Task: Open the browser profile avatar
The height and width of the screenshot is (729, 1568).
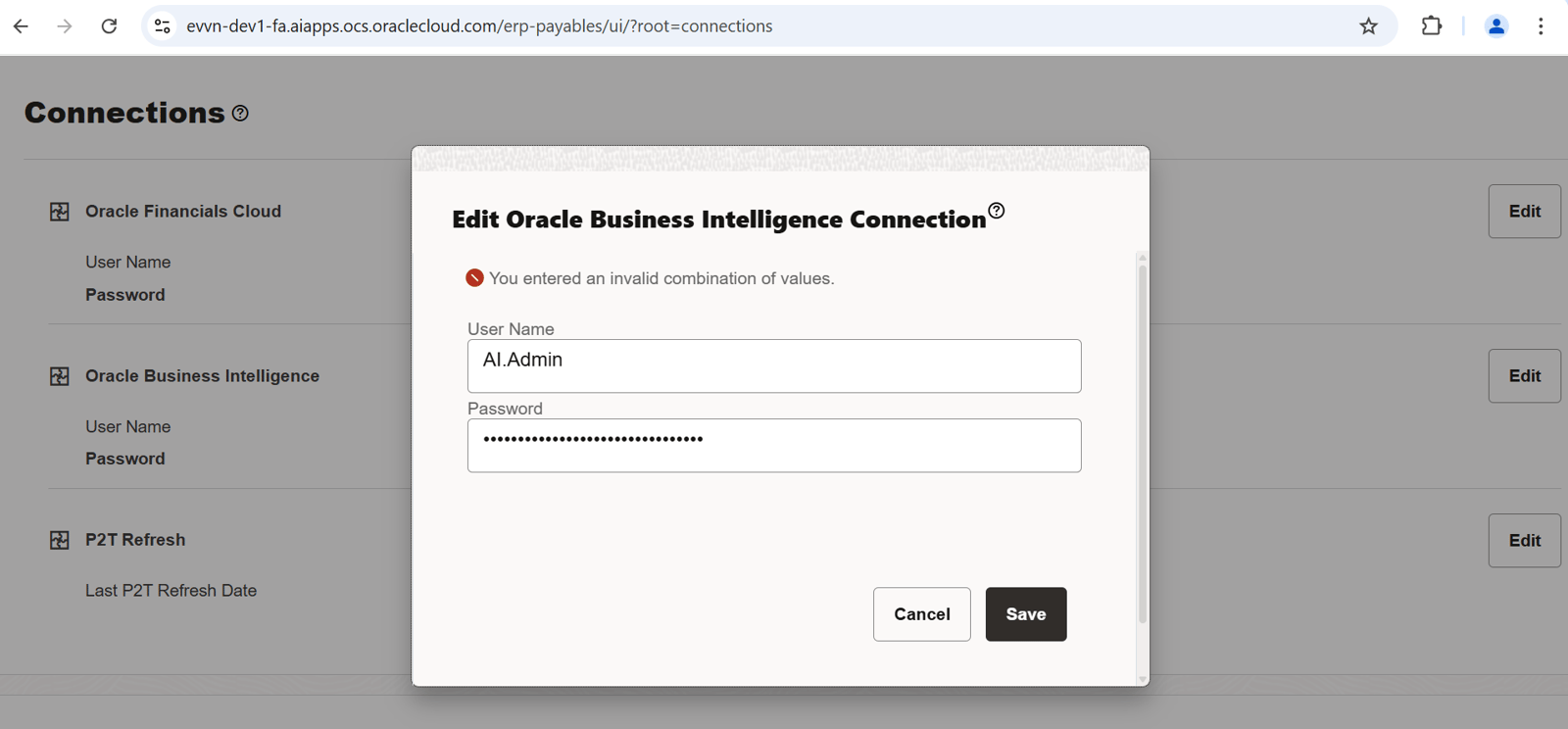Action: 1495,26
